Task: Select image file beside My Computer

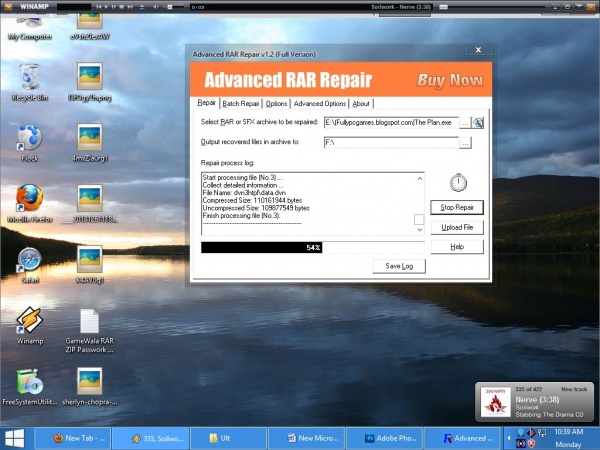Action: click(x=90, y=28)
